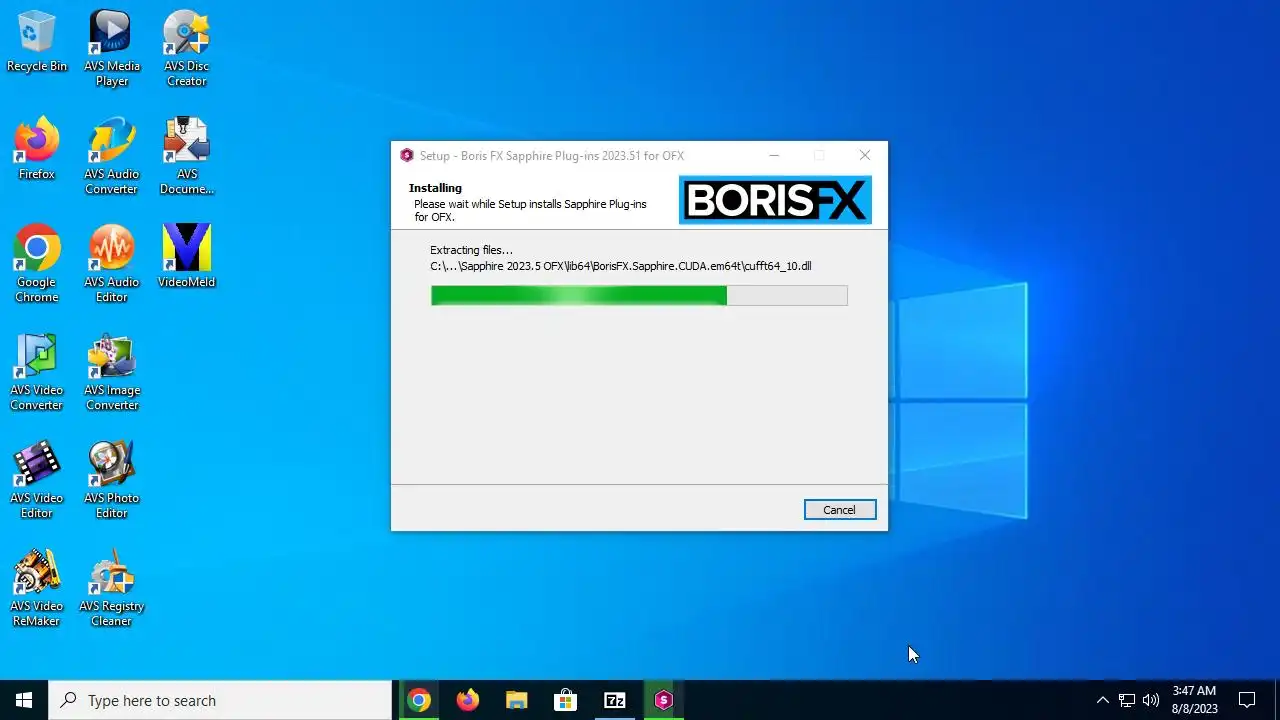Image resolution: width=1280 pixels, height=720 pixels.
Task: Open network status tray icon
Action: [1127, 700]
